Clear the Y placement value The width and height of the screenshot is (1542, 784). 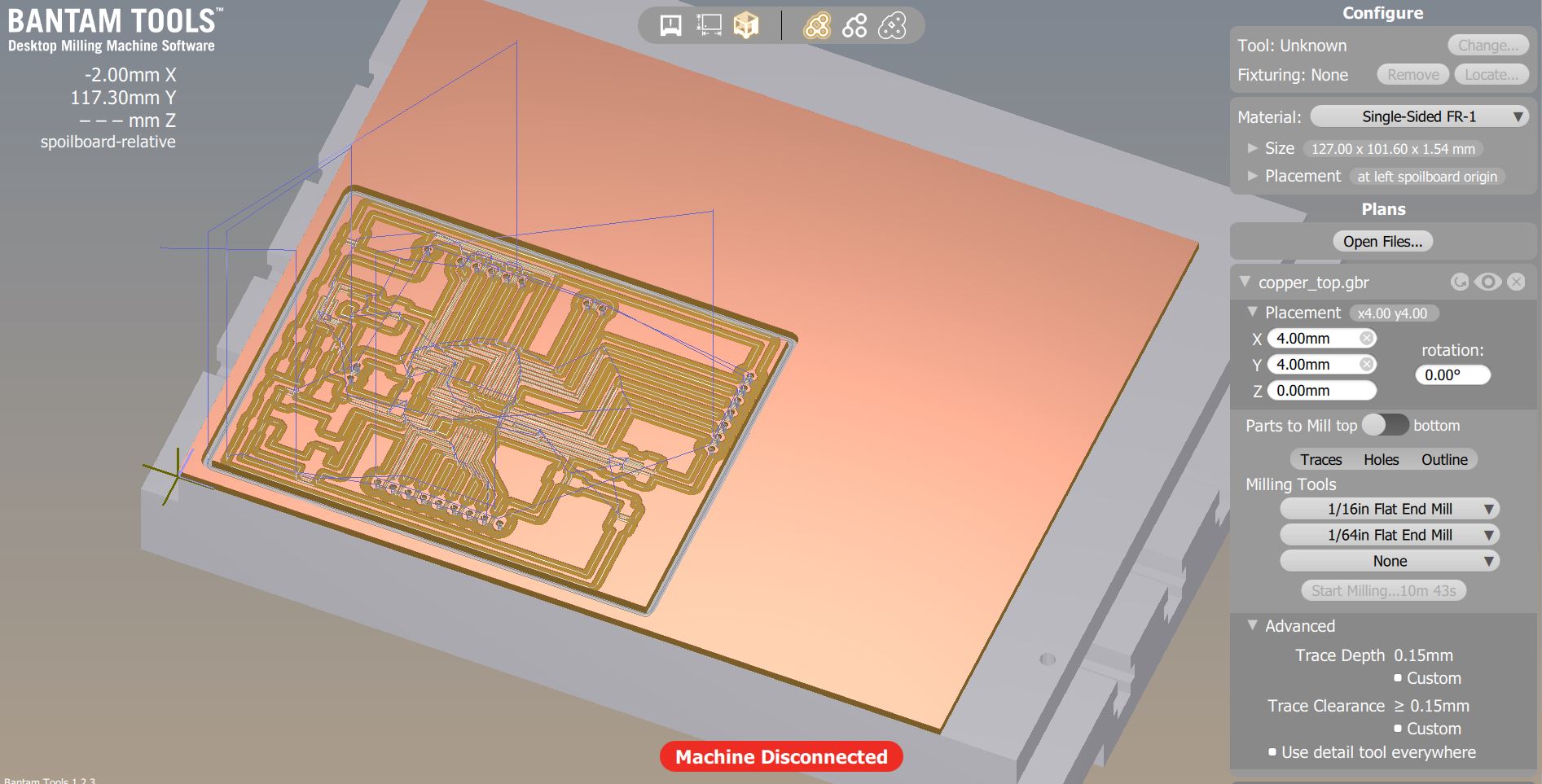tap(1367, 365)
